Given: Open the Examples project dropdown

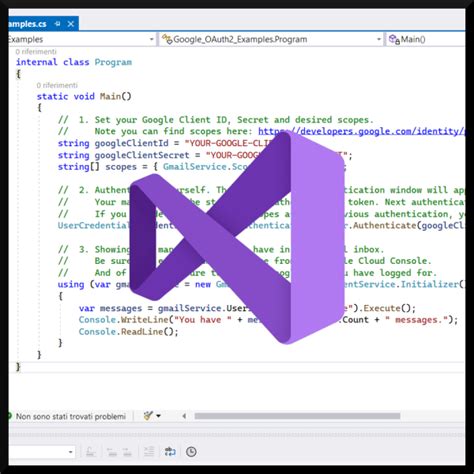Looking at the screenshot, I should tap(151, 39).
